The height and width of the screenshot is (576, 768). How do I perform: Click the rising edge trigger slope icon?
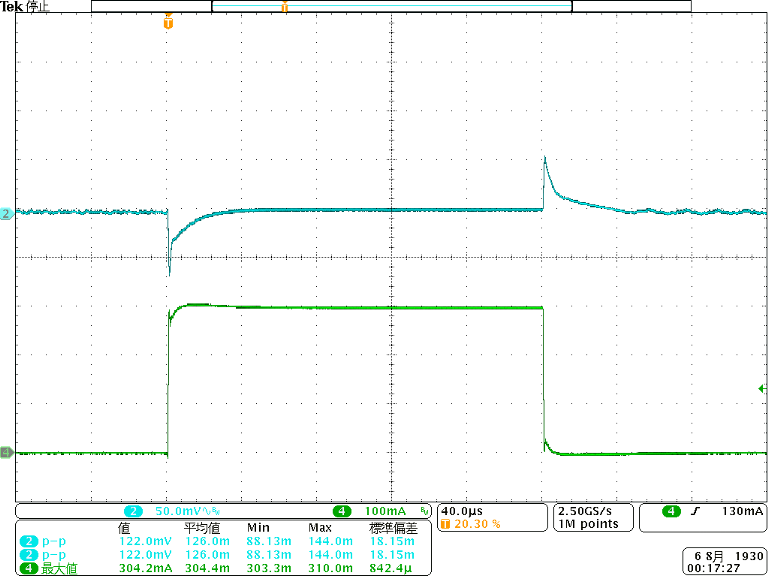pyautogui.click(x=695, y=511)
